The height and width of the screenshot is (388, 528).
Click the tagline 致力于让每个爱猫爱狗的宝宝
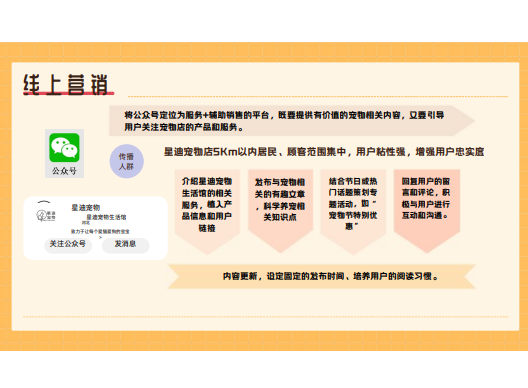pyautogui.click(x=100, y=231)
